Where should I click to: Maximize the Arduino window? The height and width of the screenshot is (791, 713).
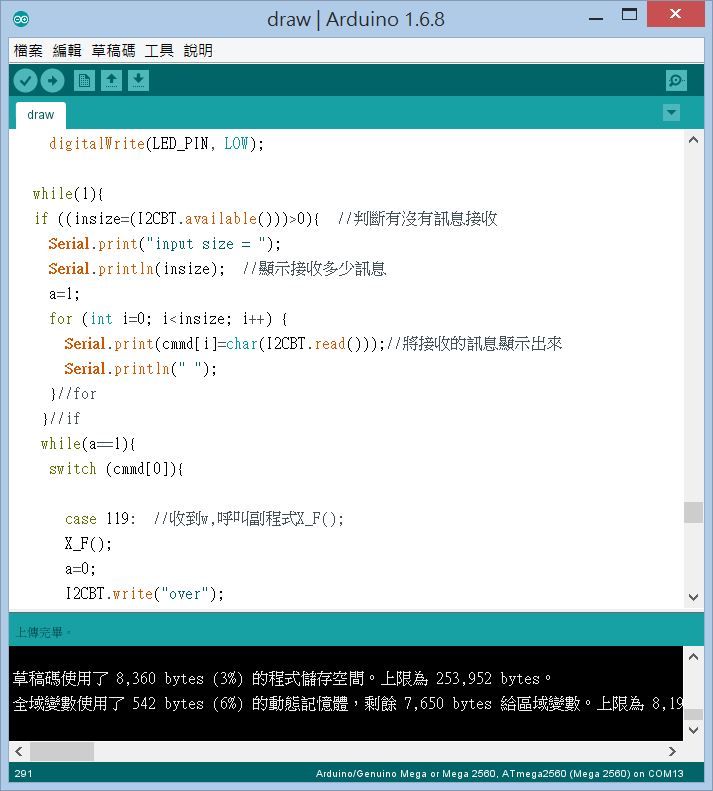click(x=629, y=15)
